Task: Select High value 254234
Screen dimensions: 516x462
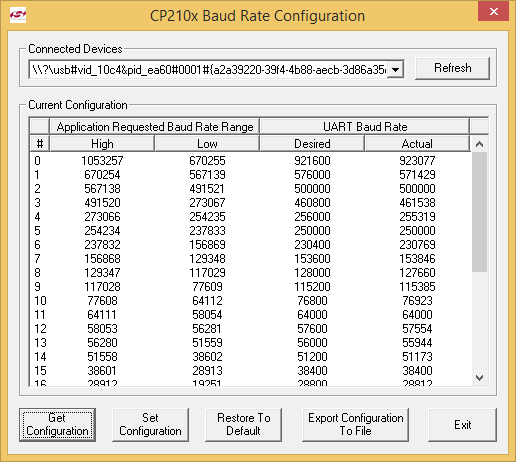Action: 102,231
